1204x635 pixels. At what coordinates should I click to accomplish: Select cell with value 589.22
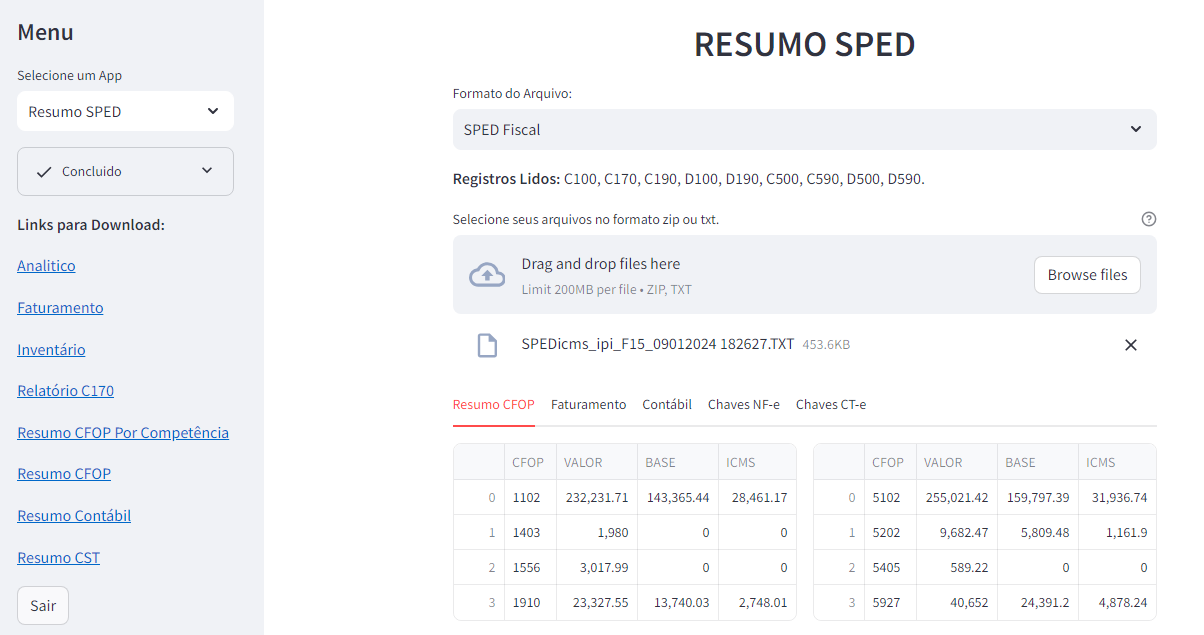pos(957,567)
